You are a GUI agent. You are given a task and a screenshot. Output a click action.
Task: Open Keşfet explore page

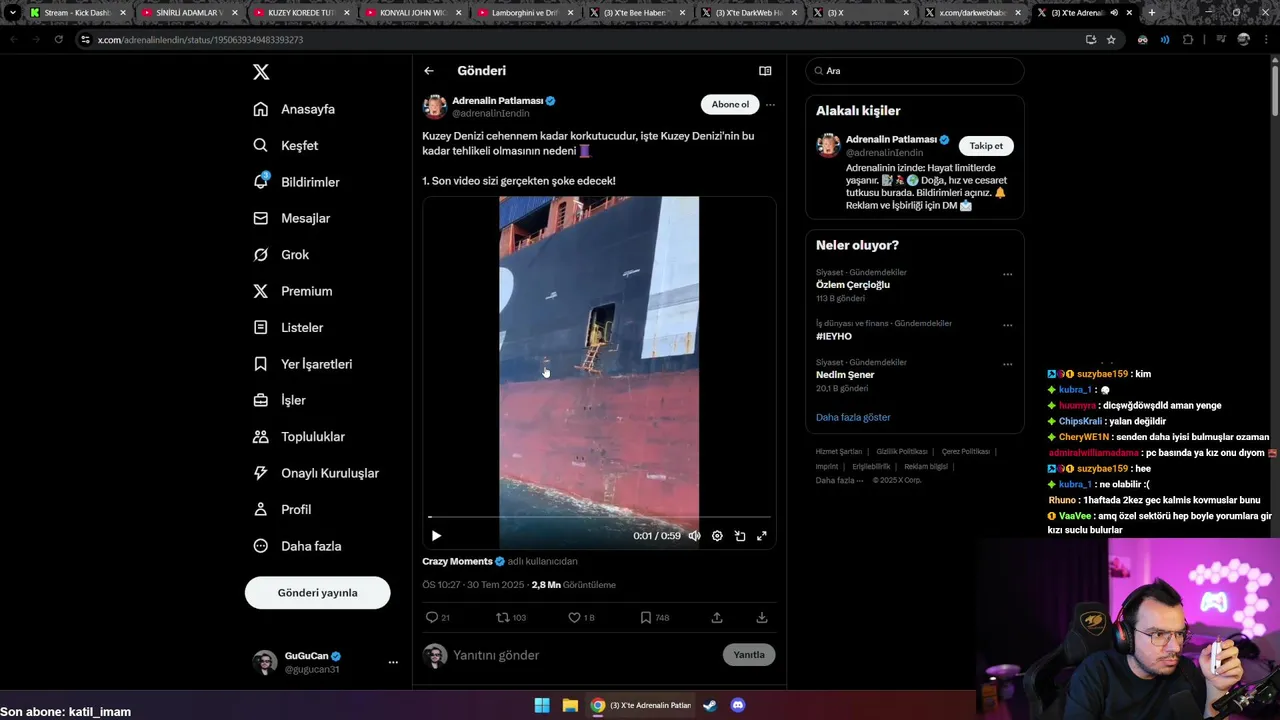click(x=286, y=145)
